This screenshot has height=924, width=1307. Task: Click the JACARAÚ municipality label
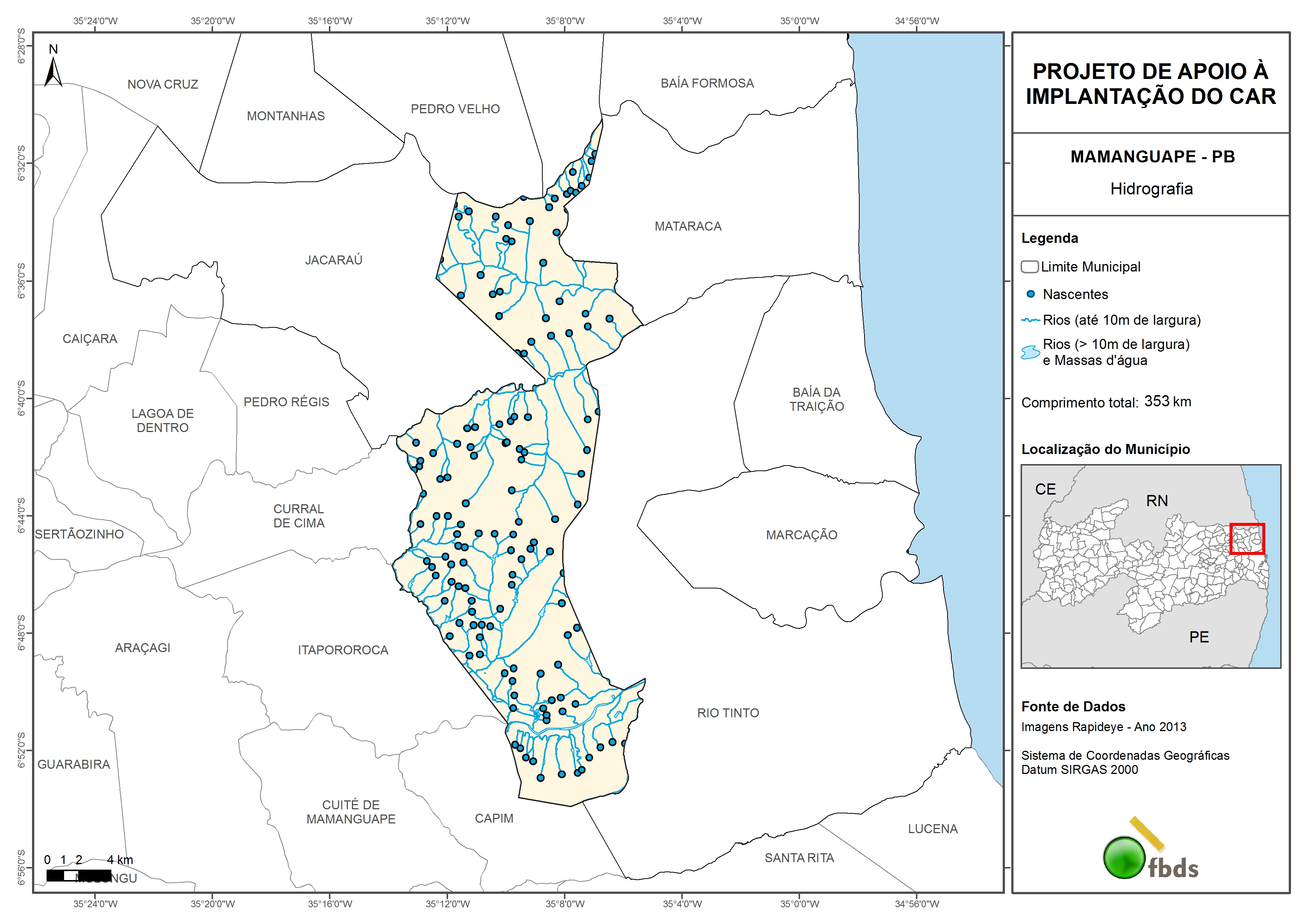[x=334, y=260]
